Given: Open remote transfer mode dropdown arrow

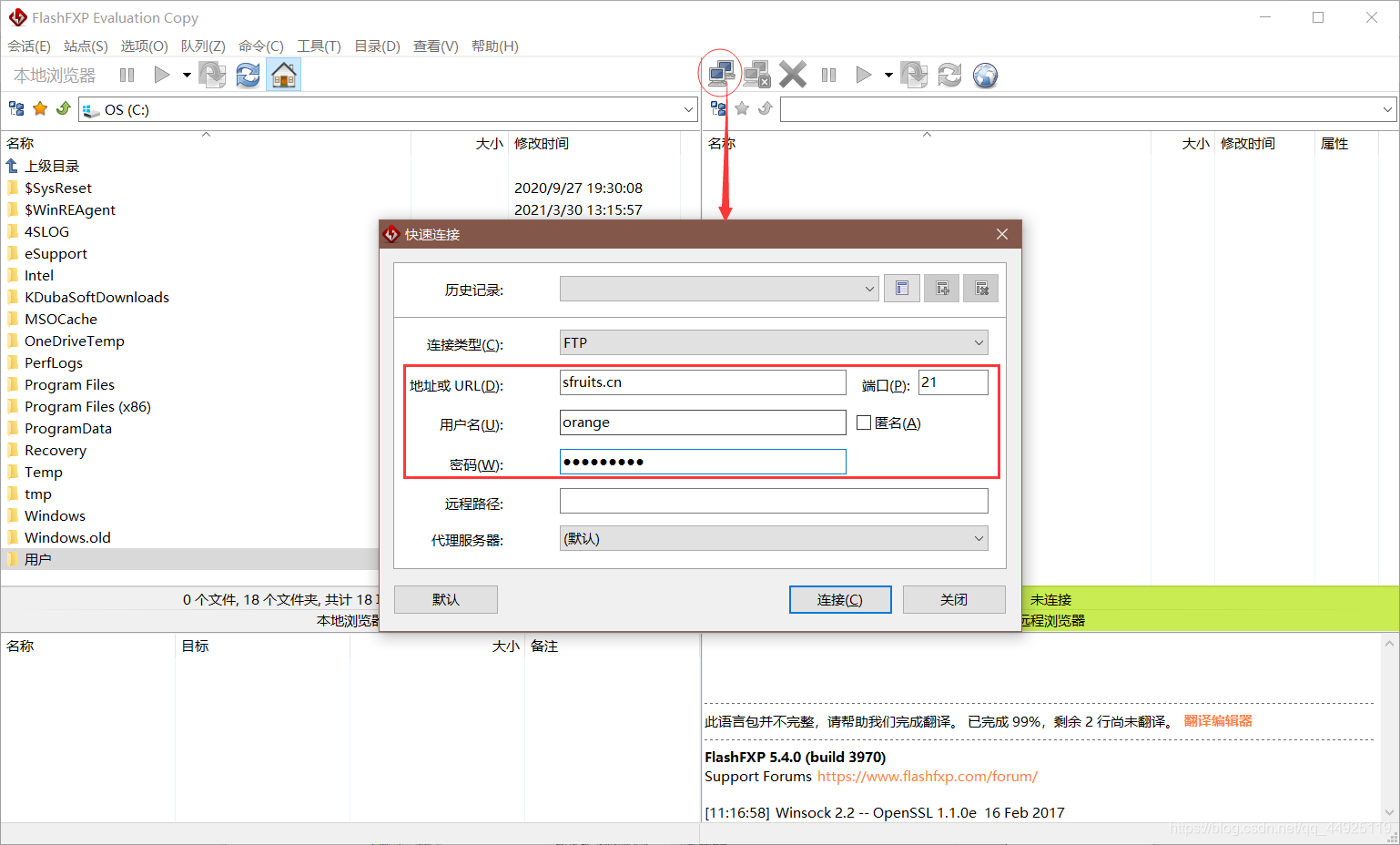Looking at the screenshot, I should (888, 75).
